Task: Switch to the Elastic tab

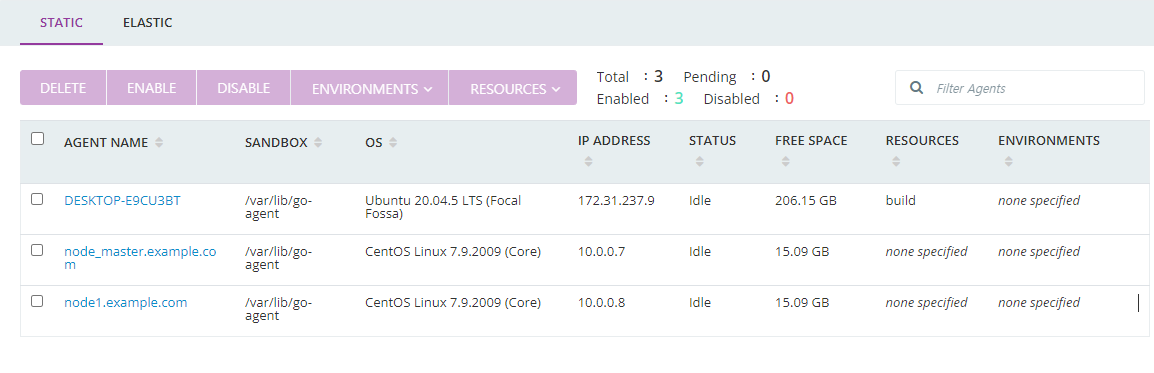Action: pyautogui.click(x=147, y=22)
